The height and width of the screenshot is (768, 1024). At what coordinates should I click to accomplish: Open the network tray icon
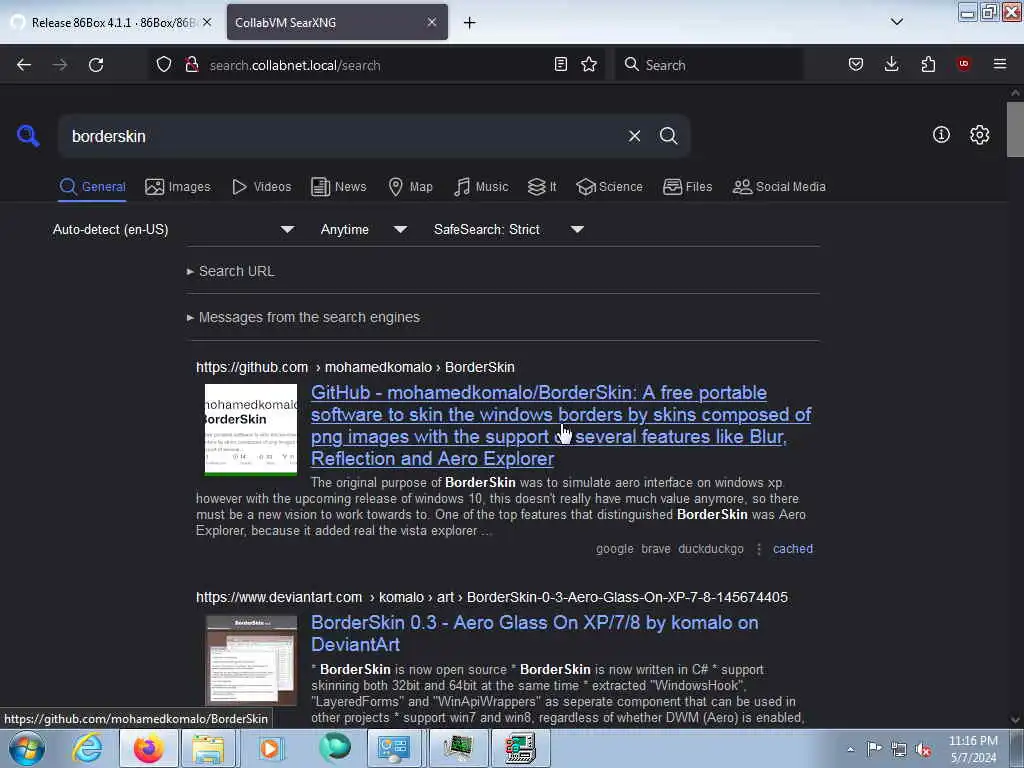point(899,750)
